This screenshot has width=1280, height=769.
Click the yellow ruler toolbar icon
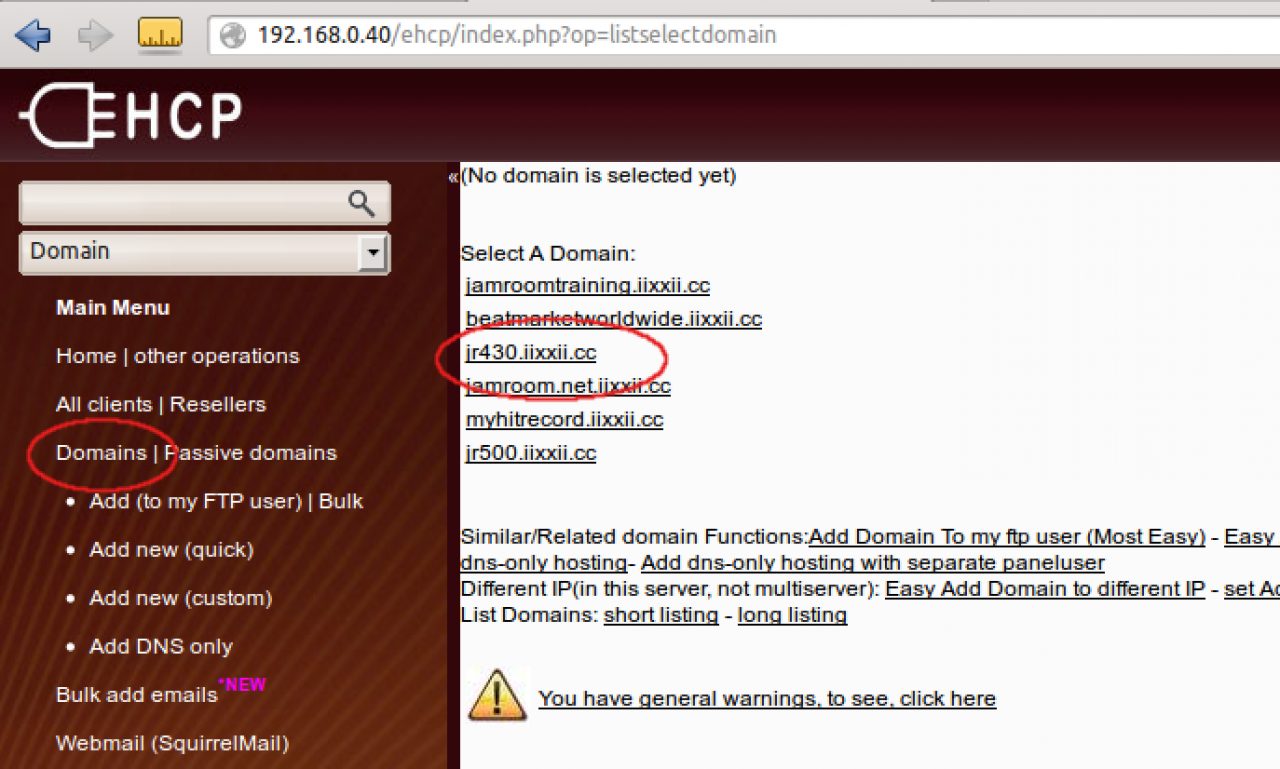coord(160,36)
